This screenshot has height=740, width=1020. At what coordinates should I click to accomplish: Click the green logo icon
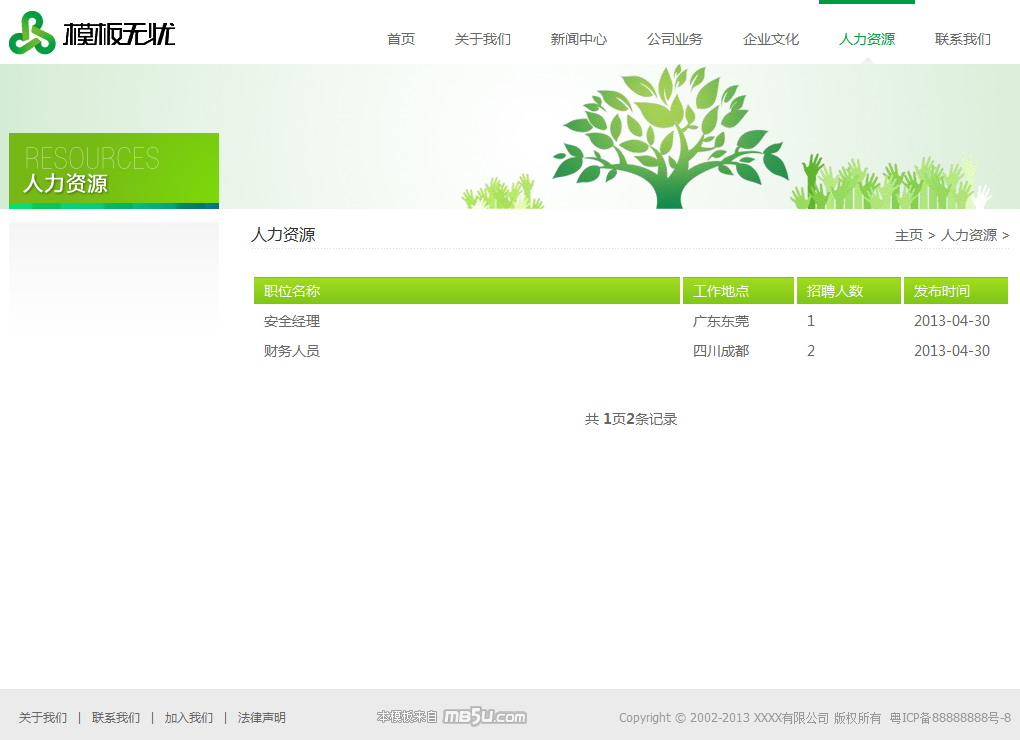click(x=32, y=33)
